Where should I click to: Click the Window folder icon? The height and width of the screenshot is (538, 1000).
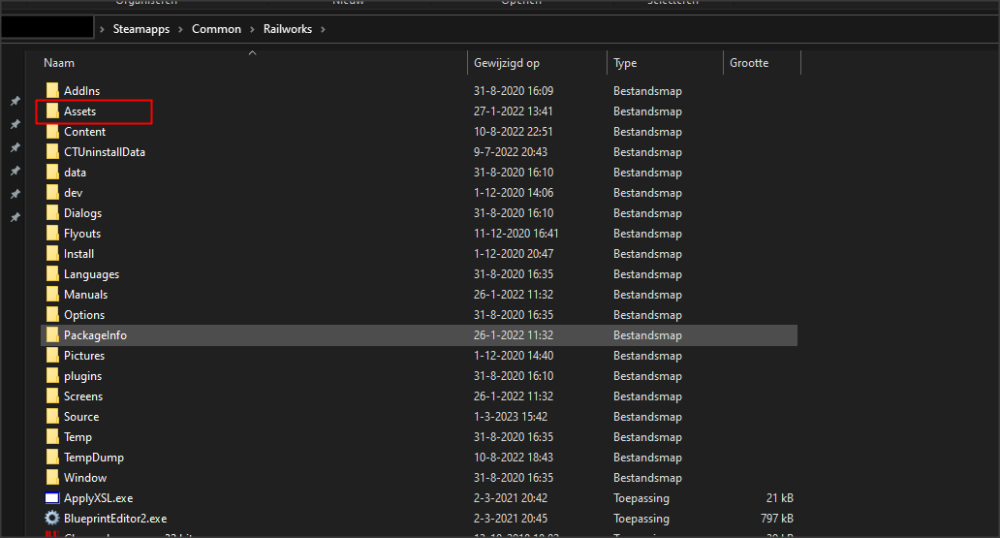[52, 478]
